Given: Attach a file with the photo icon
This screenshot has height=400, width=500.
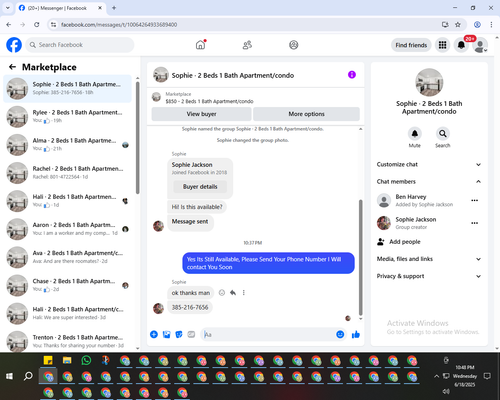Looking at the screenshot, I should tap(166, 334).
